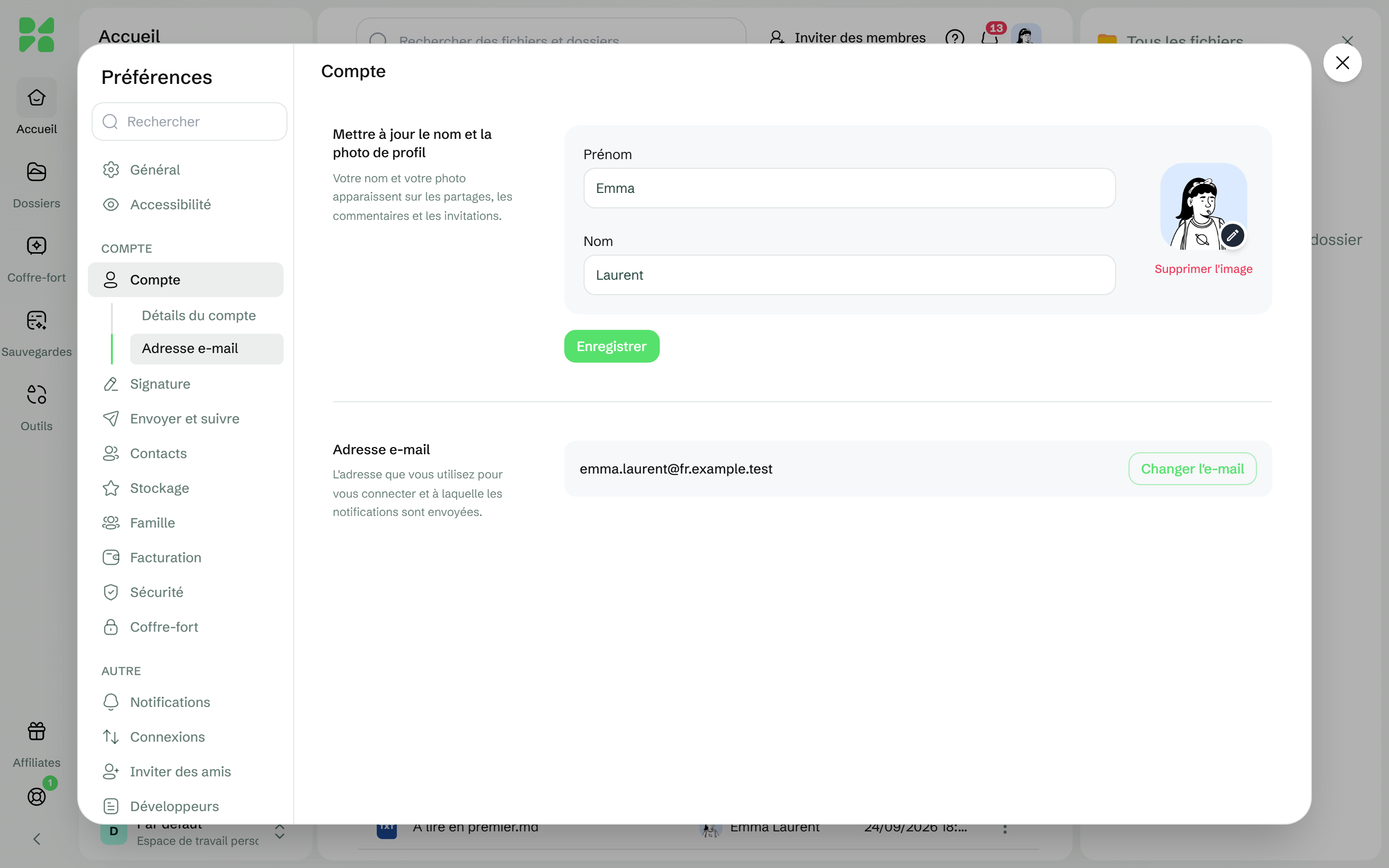The image size is (1389, 868).
Task: Click the pencil edit icon on profile photo
Action: tap(1232, 235)
